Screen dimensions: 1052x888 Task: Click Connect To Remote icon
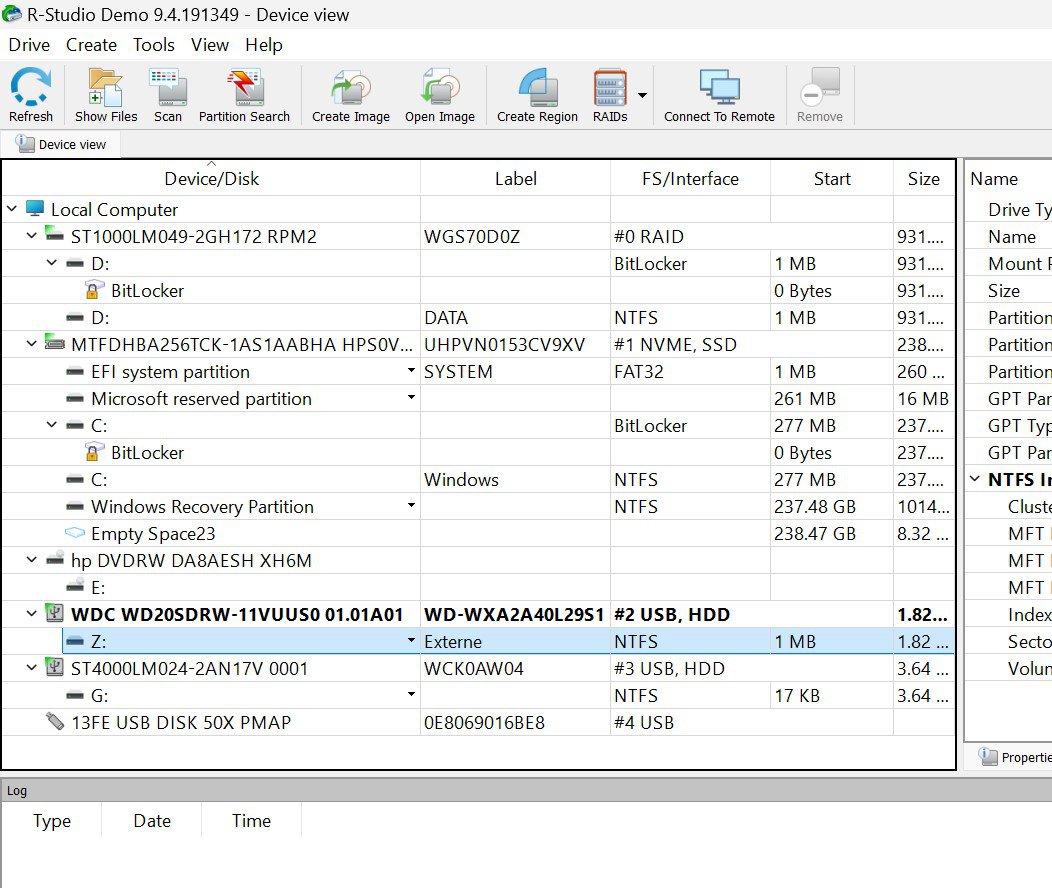click(x=719, y=96)
